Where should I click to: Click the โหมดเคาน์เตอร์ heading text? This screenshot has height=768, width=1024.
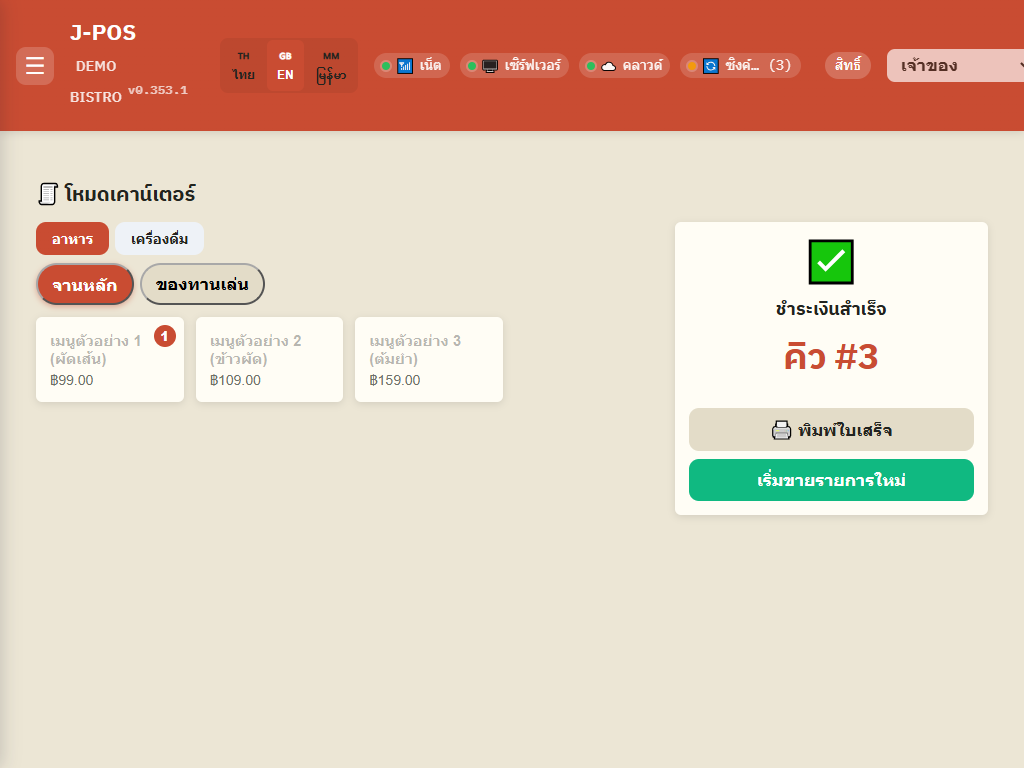(x=130, y=194)
